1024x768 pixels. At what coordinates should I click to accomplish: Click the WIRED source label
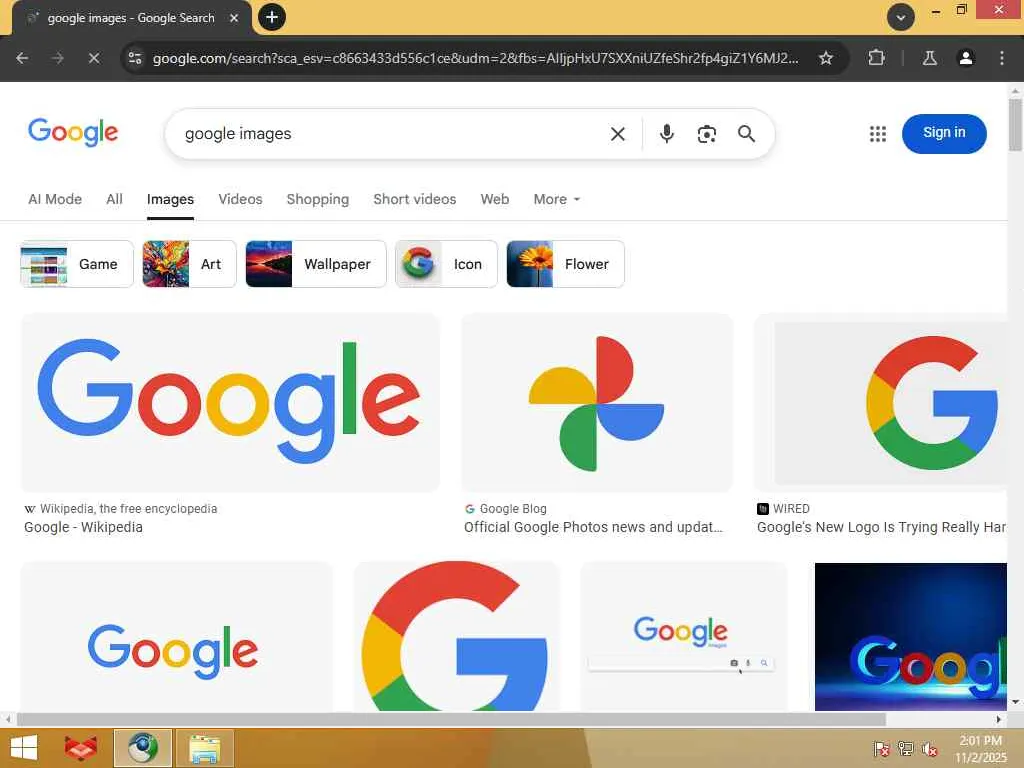792,509
